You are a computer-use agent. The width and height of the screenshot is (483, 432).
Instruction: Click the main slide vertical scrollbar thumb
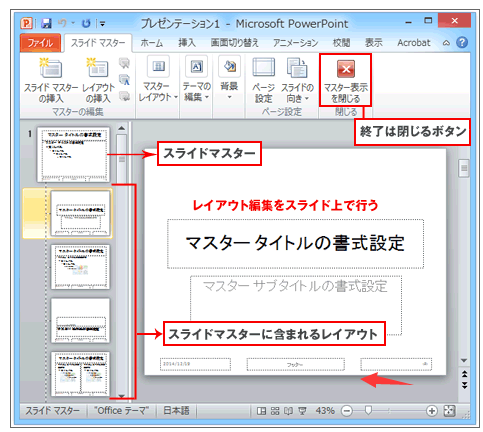464,169
